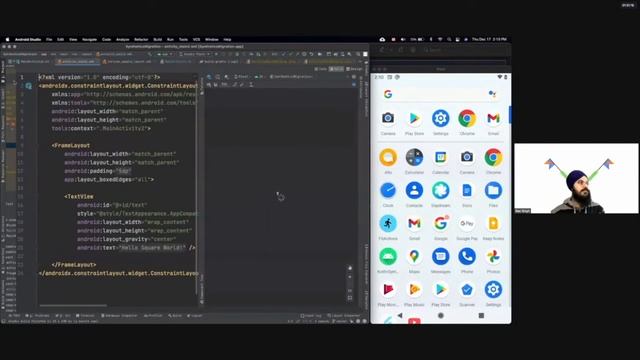
Task: Click the TextView tag in code
Action: tap(79, 196)
